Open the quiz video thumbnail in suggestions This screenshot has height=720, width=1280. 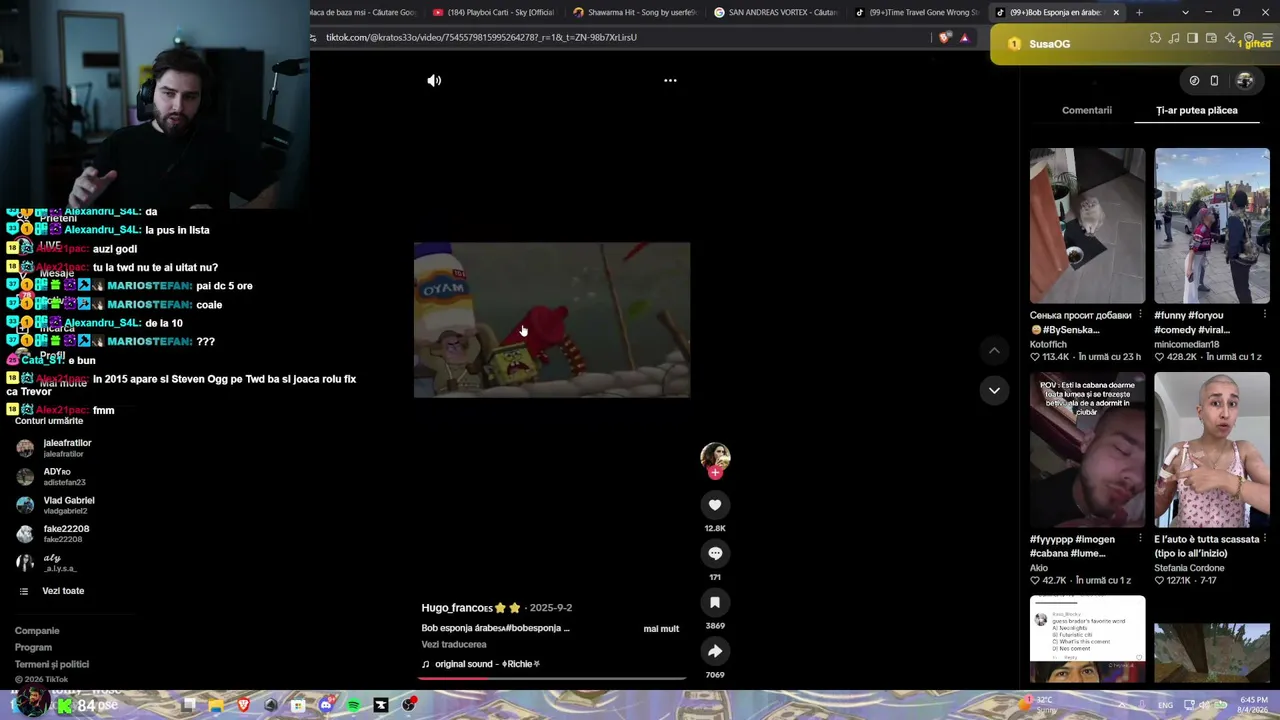click(x=1088, y=640)
